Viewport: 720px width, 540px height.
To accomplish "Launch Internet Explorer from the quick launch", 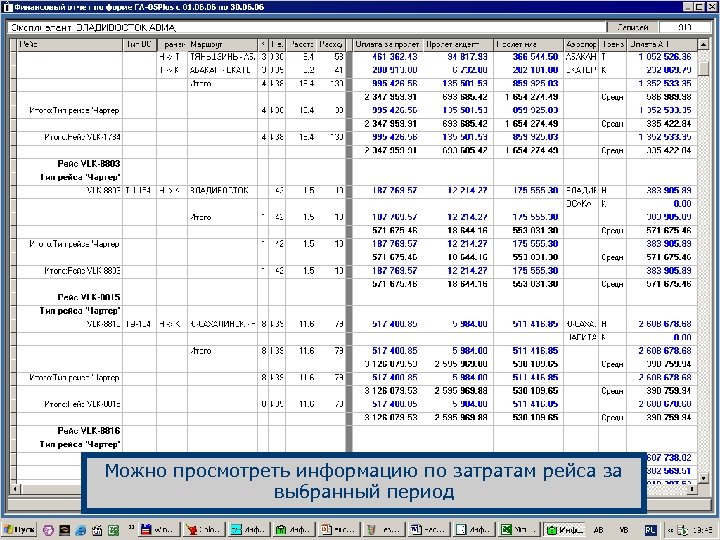I will [x=81, y=530].
